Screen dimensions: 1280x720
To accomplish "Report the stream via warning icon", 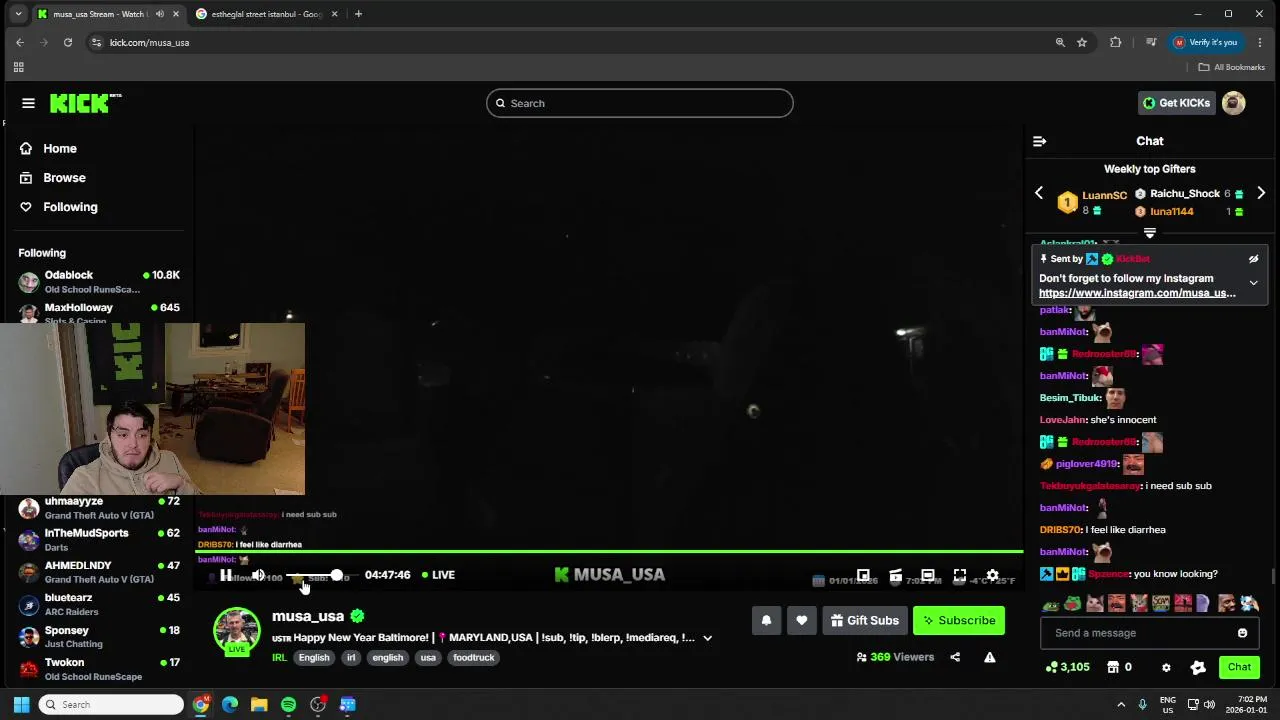I will (989, 657).
